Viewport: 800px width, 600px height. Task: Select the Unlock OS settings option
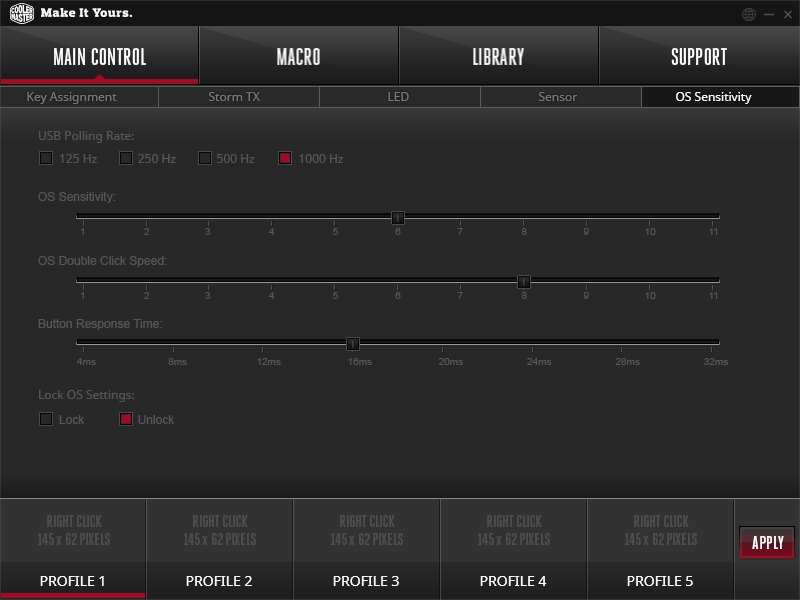126,419
